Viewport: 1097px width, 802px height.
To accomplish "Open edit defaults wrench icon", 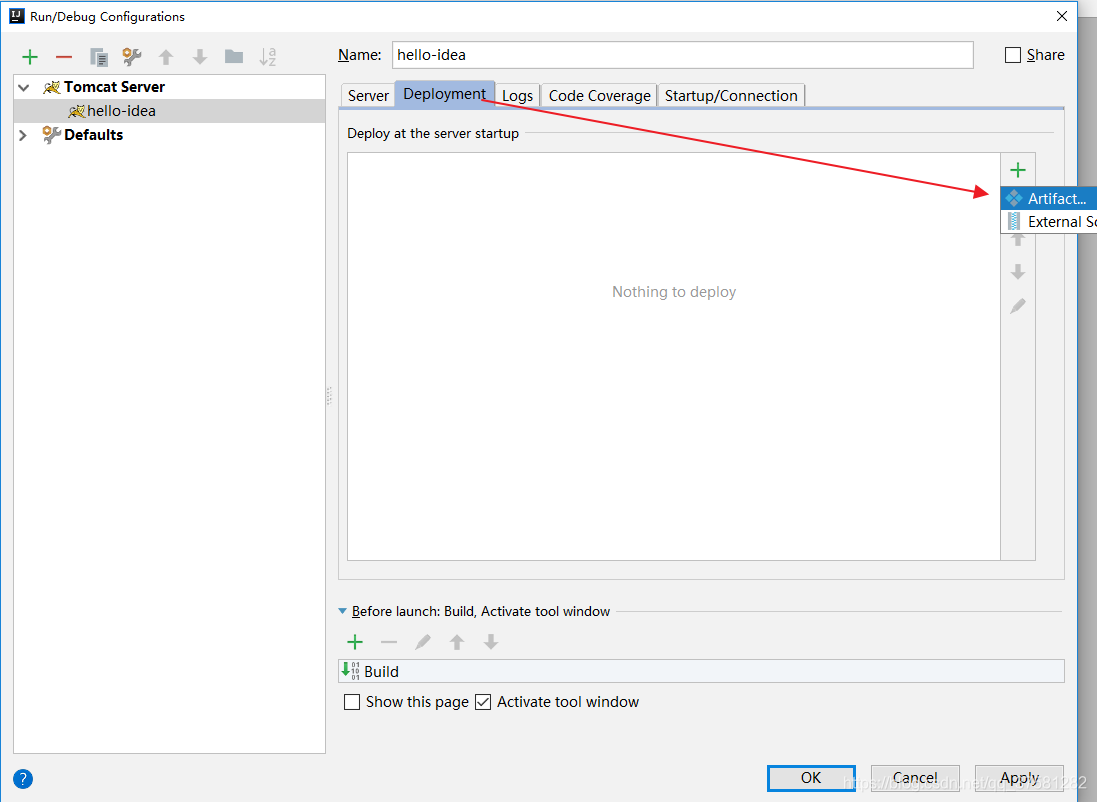I will [x=132, y=57].
